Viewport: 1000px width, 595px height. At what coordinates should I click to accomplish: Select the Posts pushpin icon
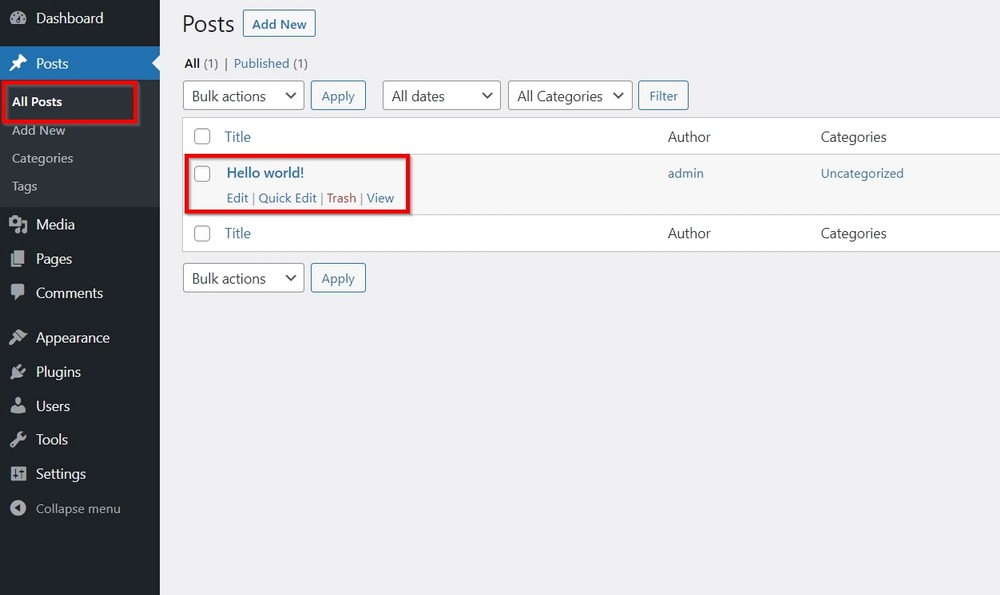pyautogui.click(x=18, y=62)
